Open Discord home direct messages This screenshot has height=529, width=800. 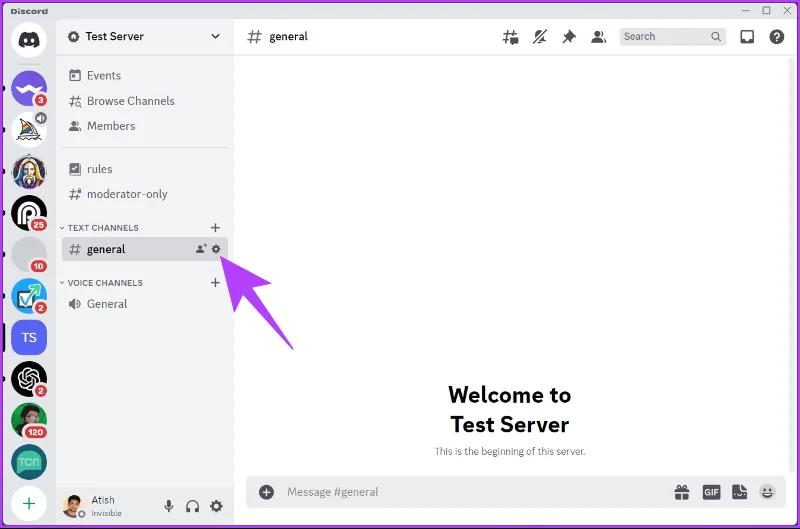tap(29, 40)
